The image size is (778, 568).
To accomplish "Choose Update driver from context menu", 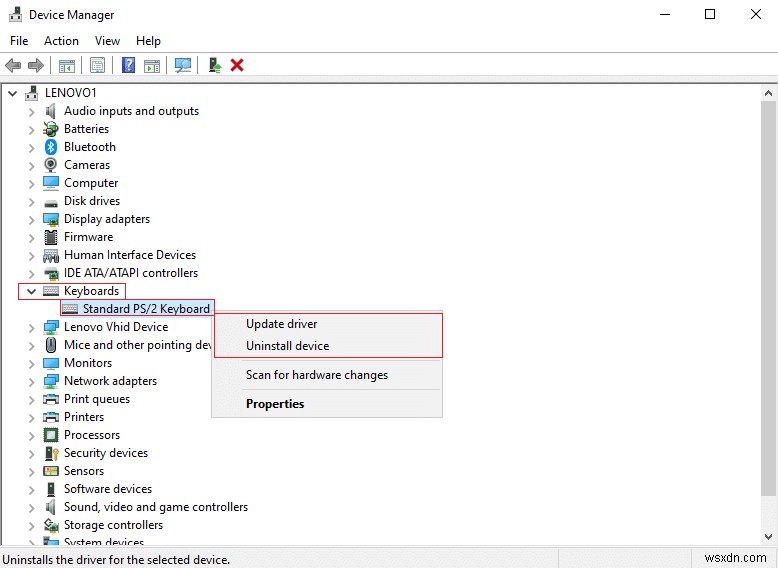I will [327, 324].
